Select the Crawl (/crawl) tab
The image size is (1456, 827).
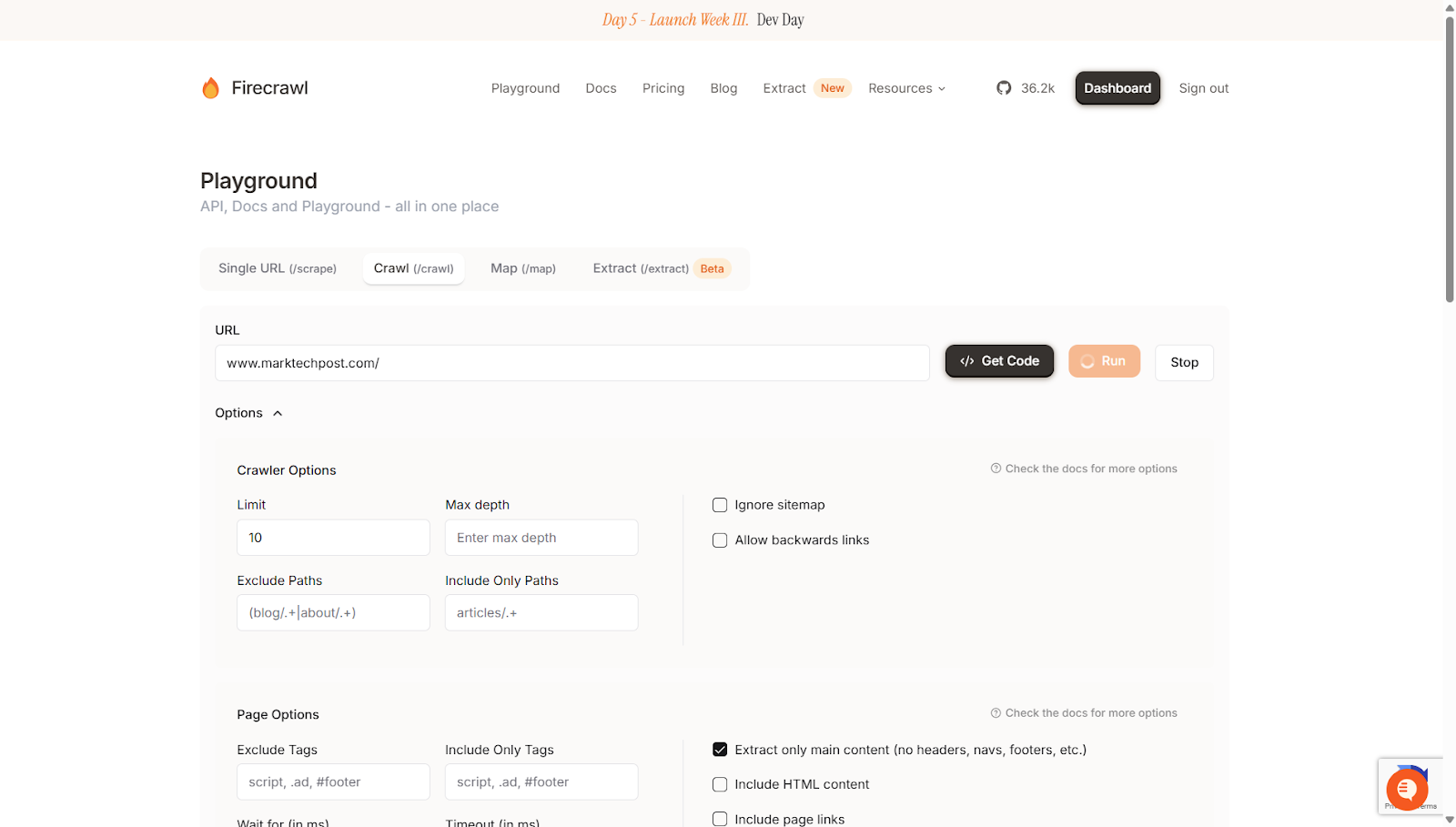tap(414, 268)
